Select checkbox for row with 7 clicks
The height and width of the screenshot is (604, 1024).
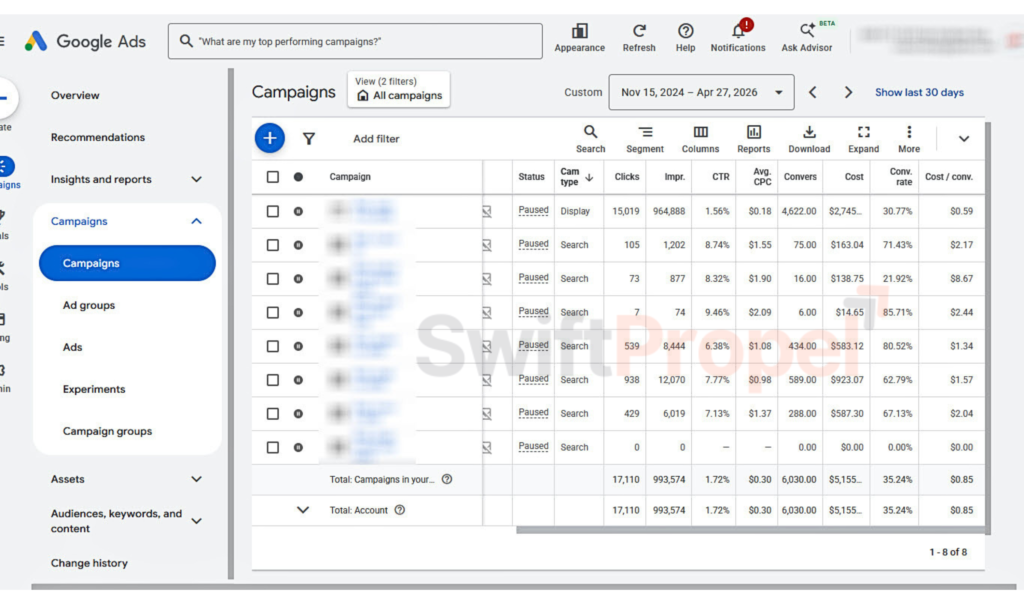pyautogui.click(x=273, y=313)
